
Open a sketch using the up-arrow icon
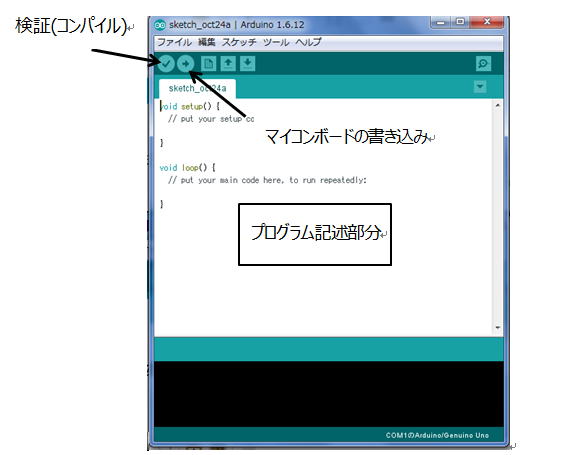coord(228,64)
